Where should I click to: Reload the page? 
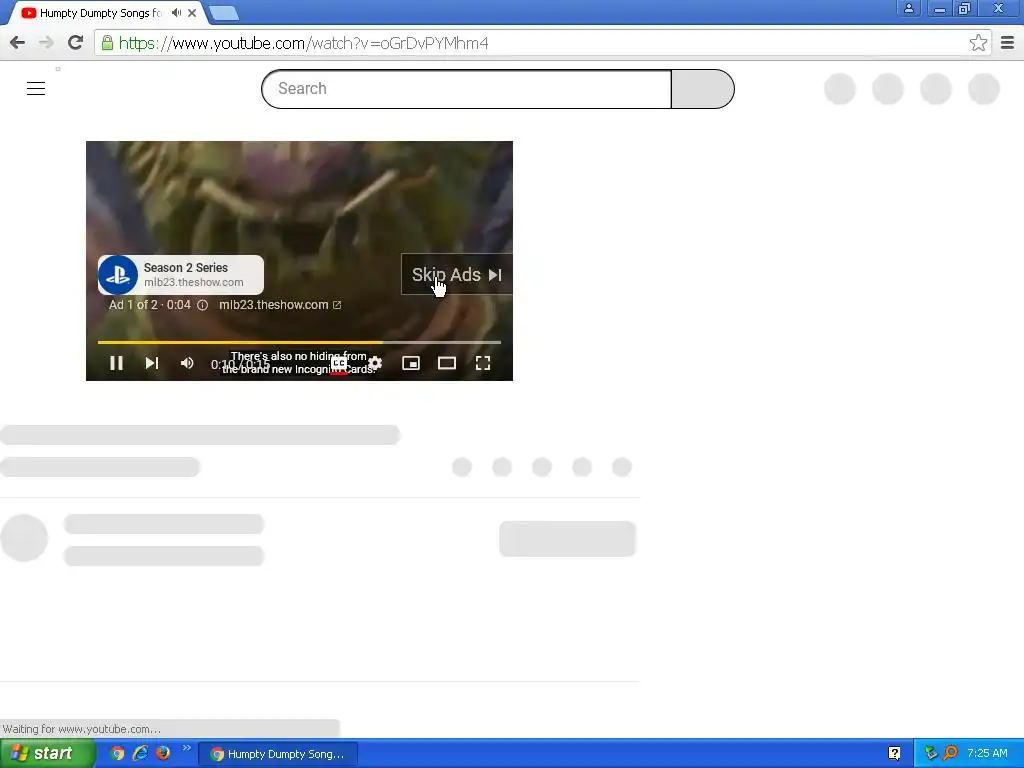pyautogui.click(x=76, y=43)
